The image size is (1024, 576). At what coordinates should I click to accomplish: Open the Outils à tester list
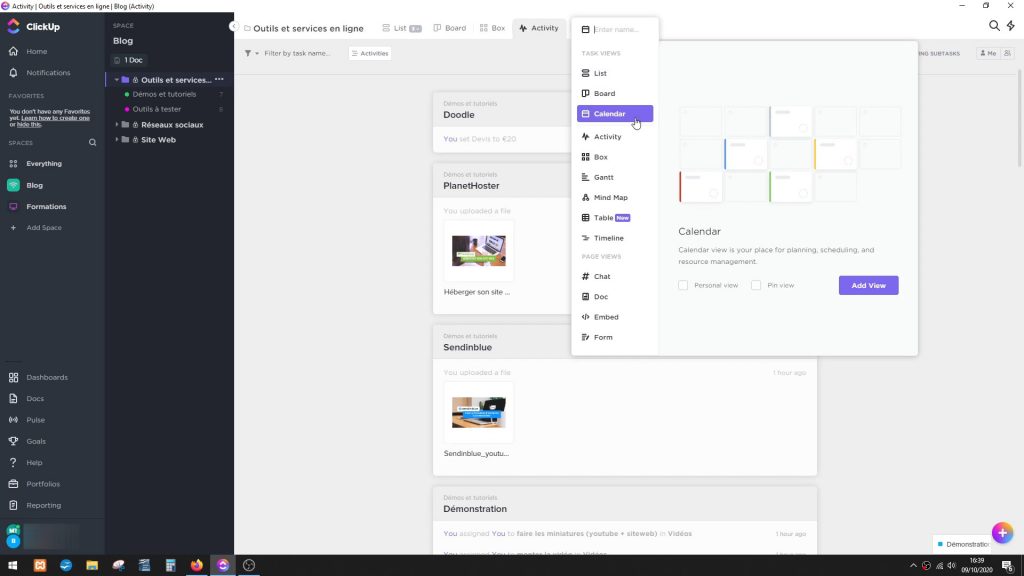pos(157,109)
